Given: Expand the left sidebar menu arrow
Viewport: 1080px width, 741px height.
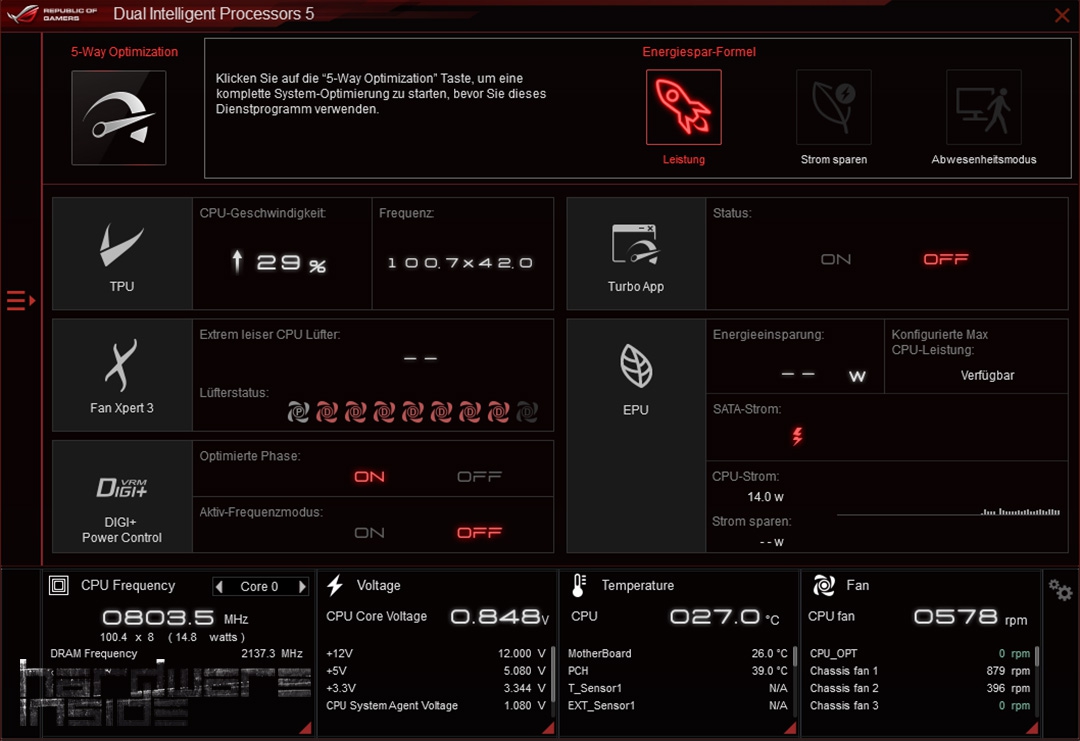Looking at the screenshot, I should click(21, 301).
